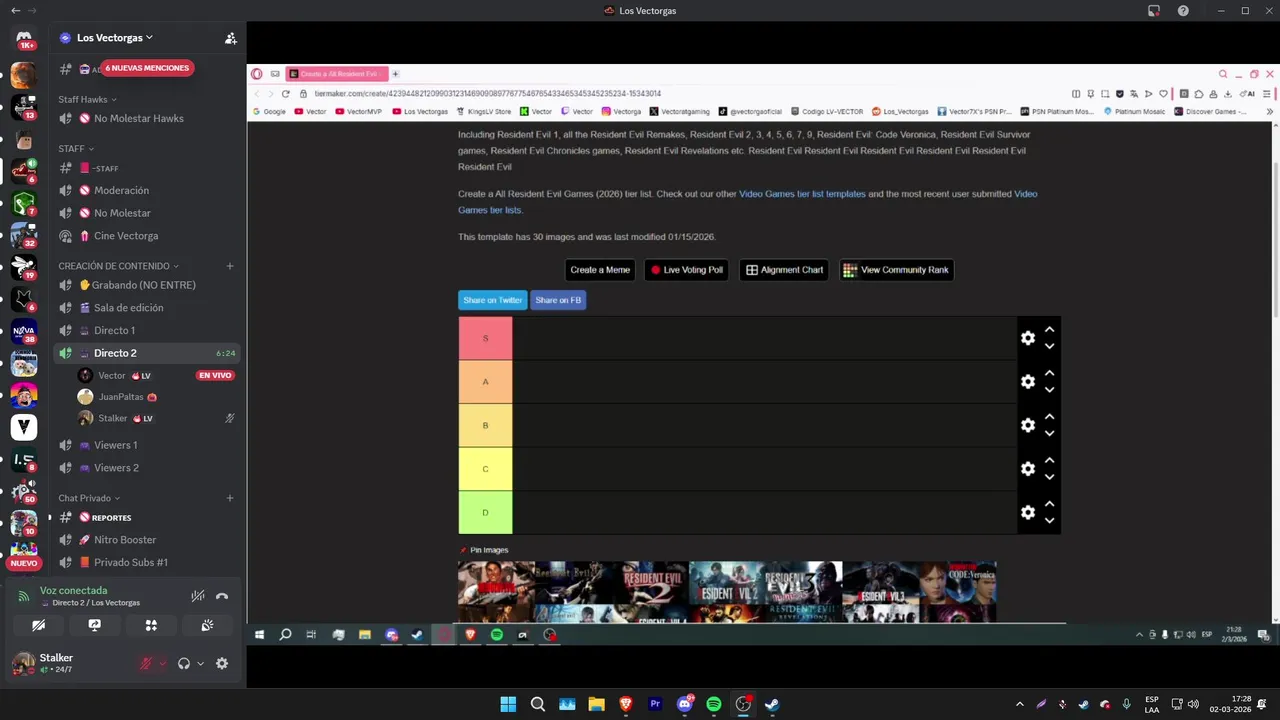Deafen with the headphones icon
The height and width of the screenshot is (720, 1280).
[184, 663]
